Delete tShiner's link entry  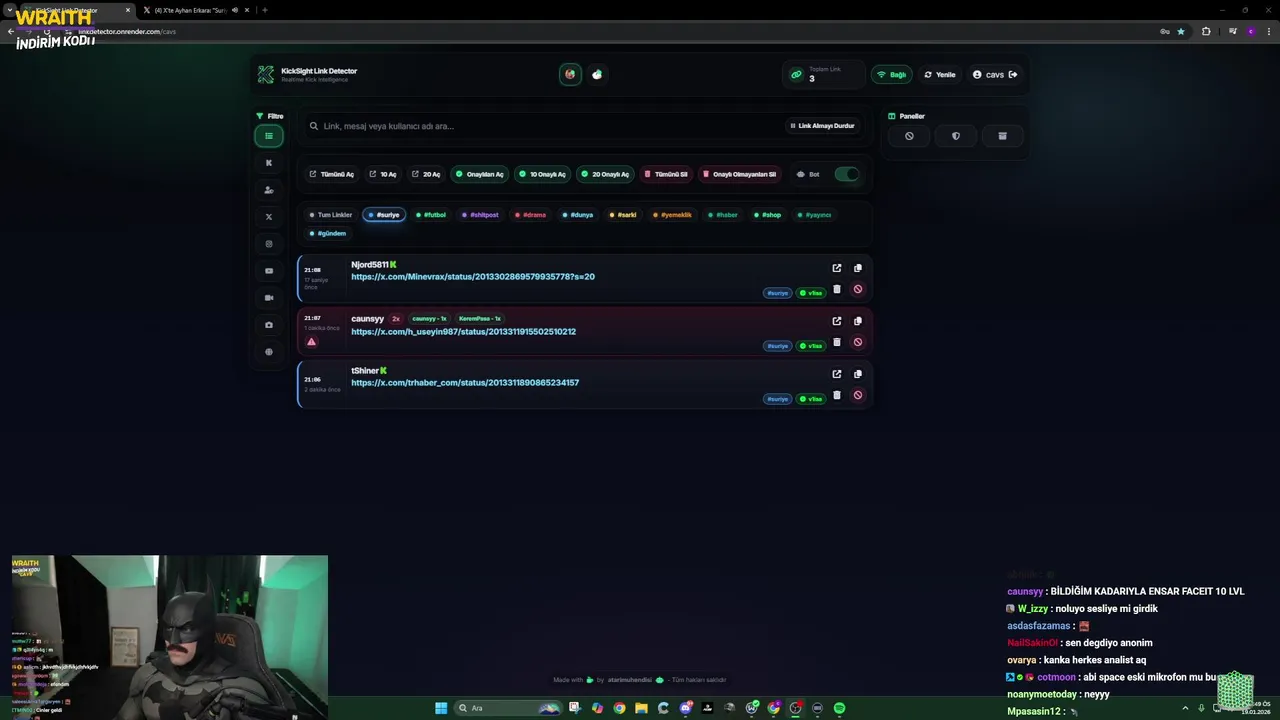click(837, 395)
